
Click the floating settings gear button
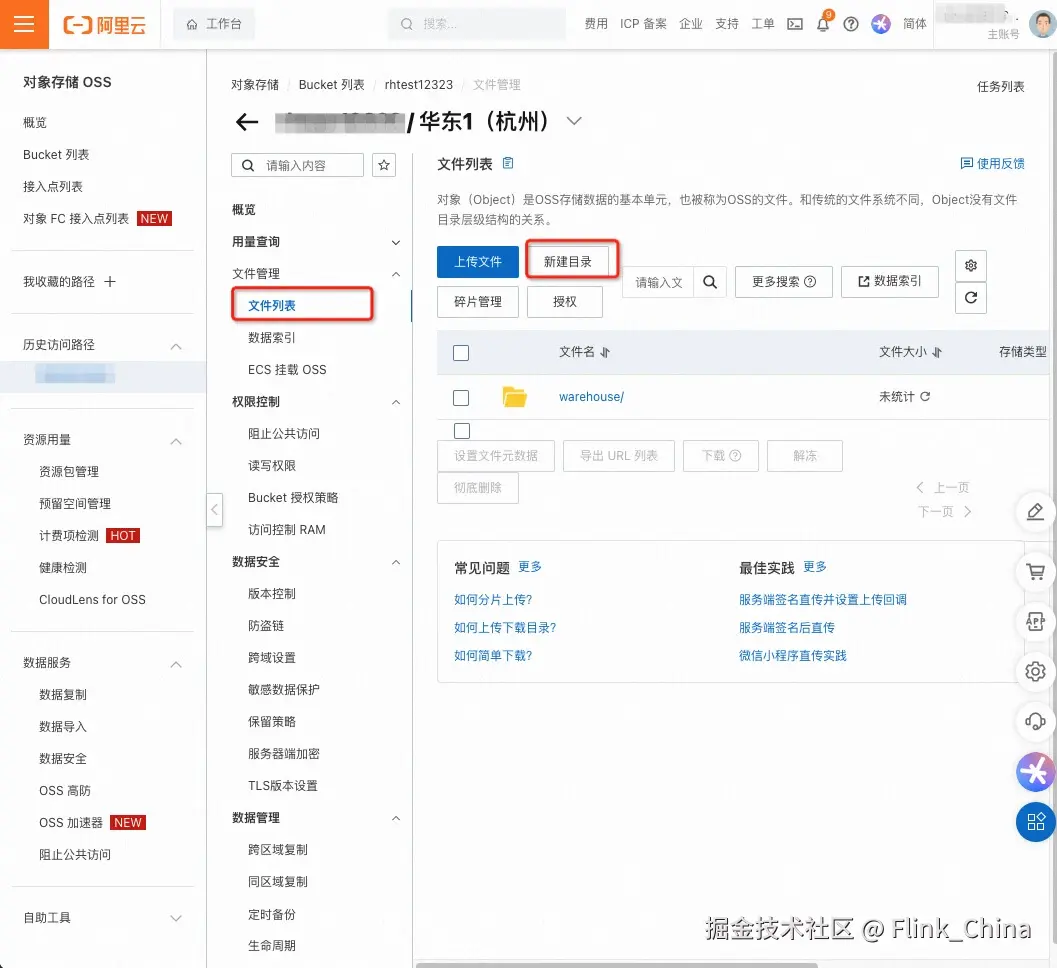click(1035, 671)
